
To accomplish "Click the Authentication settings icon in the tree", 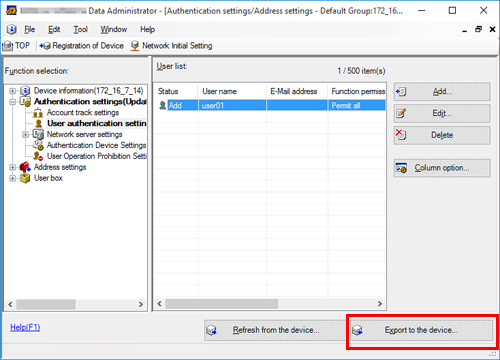I will 25,102.
